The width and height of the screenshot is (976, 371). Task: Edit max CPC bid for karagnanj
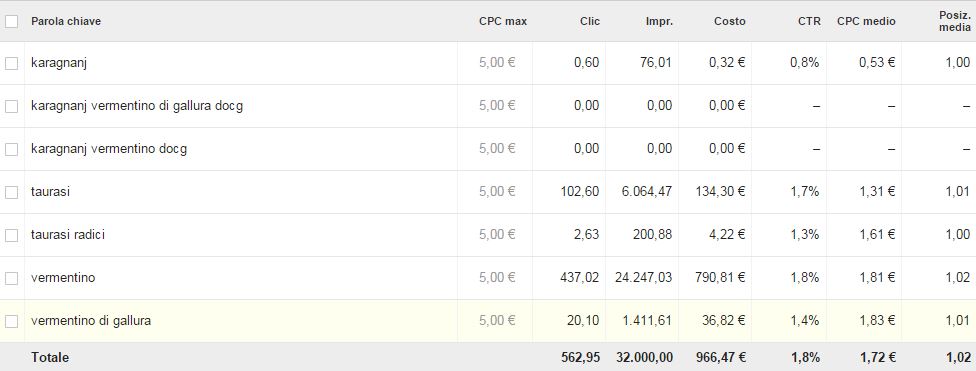[497, 62]
